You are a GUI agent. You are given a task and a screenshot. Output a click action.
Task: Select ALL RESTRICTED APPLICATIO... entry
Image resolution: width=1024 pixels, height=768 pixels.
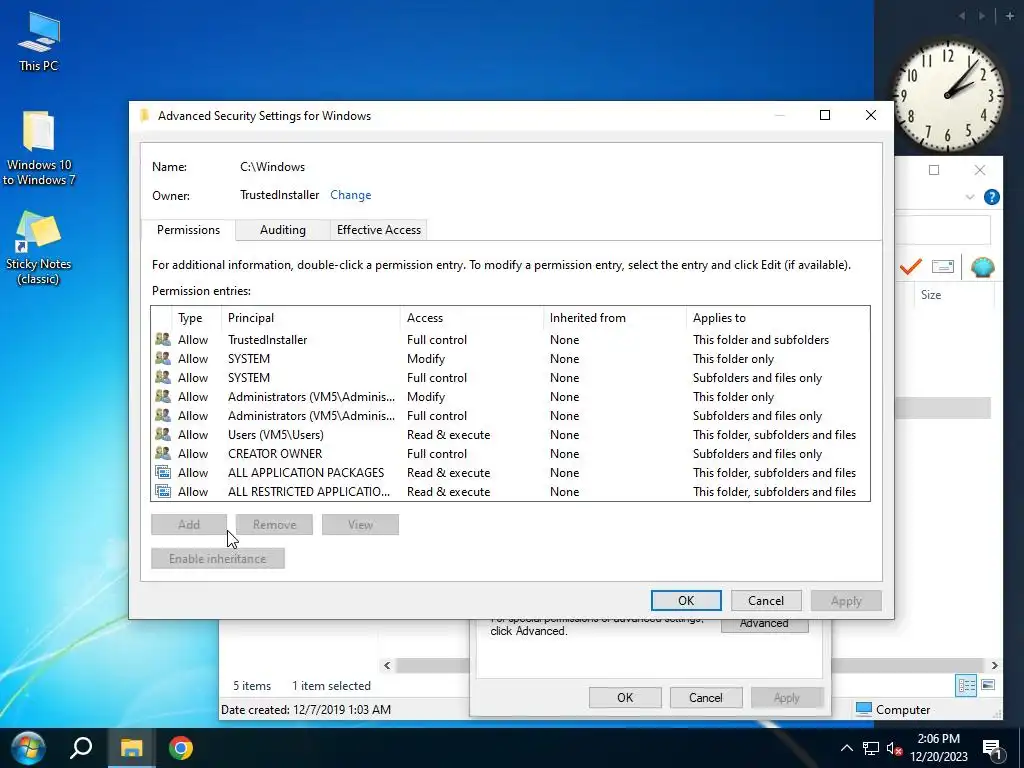click(510, 491)
